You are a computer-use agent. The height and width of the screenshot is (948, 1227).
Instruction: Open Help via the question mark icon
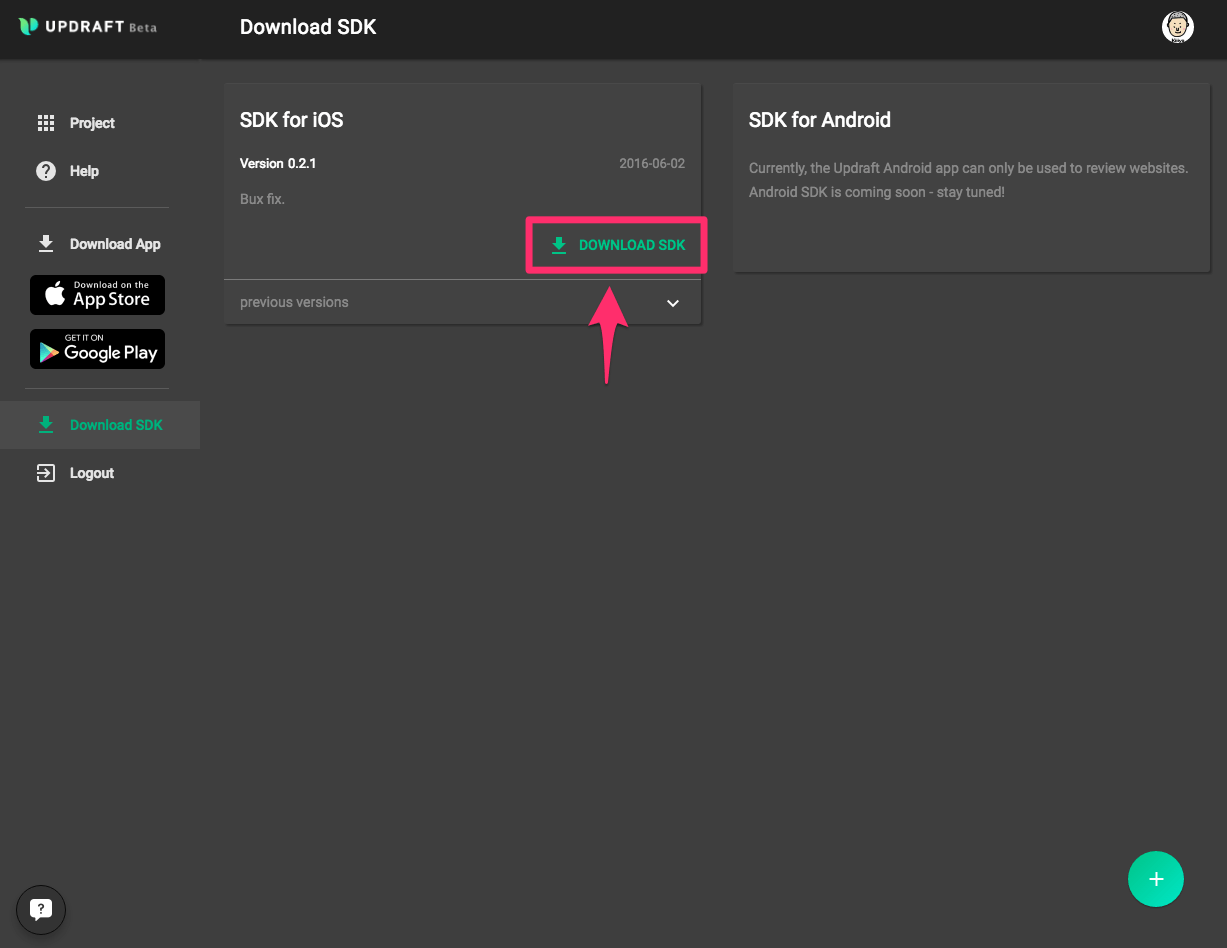point(46,171)
